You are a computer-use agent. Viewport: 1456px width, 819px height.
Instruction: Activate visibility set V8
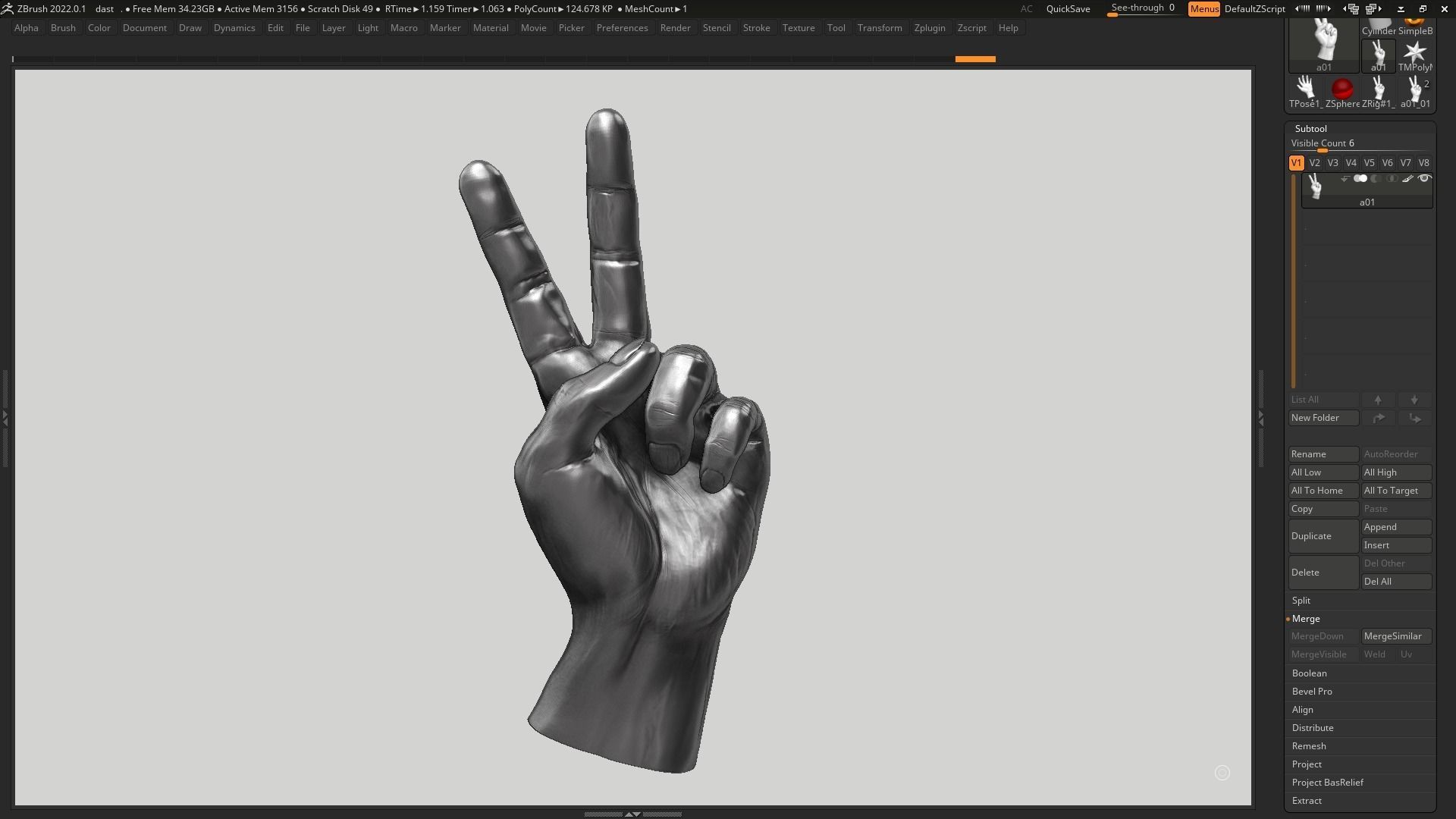pyautogui.click(x=1423, y=163)
